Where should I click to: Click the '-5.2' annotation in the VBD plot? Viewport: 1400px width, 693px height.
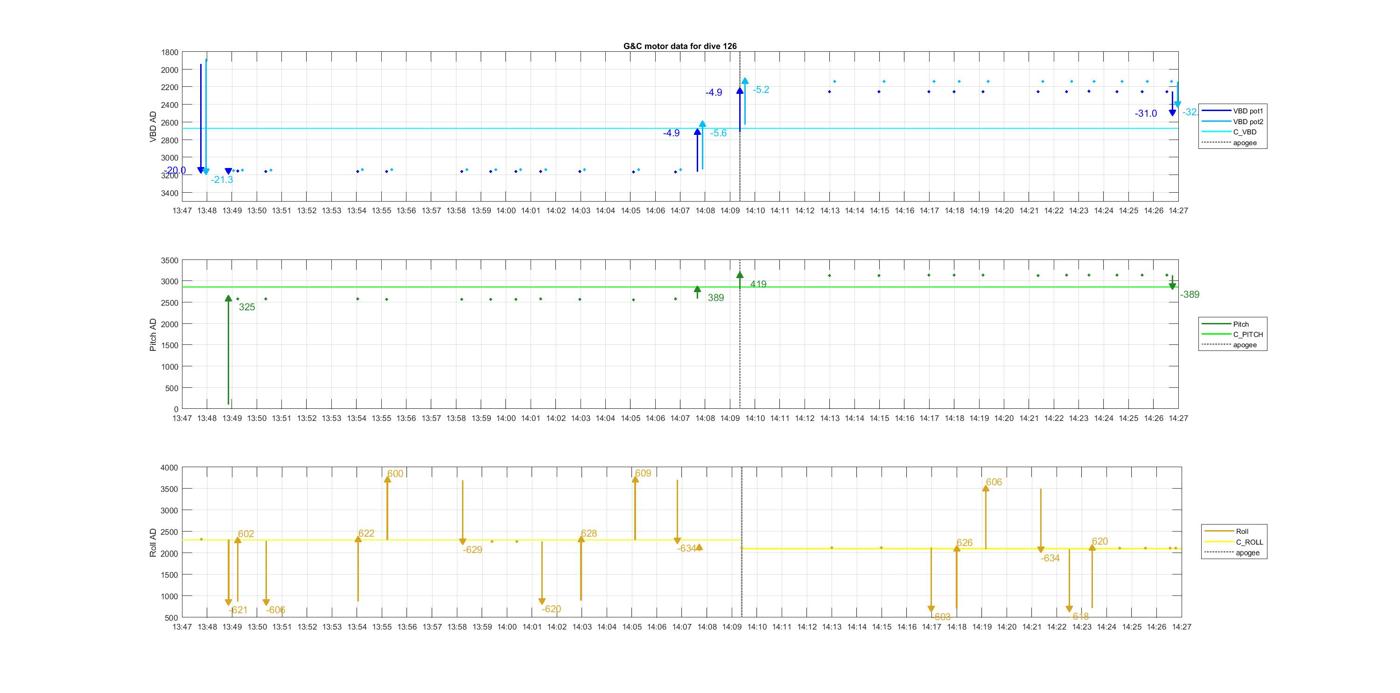coord(761,90)
